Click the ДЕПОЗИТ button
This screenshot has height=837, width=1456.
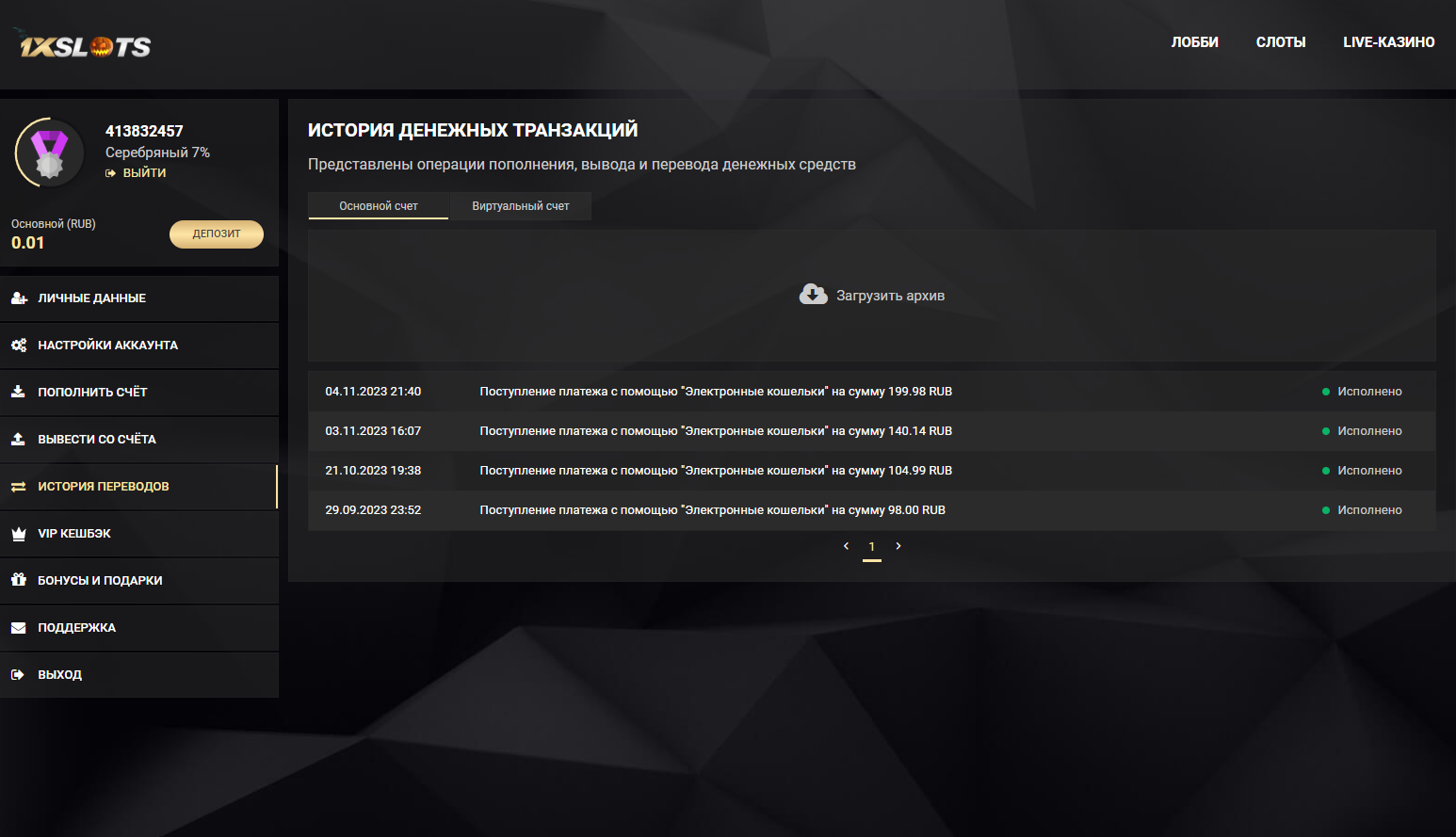[217, 233]
